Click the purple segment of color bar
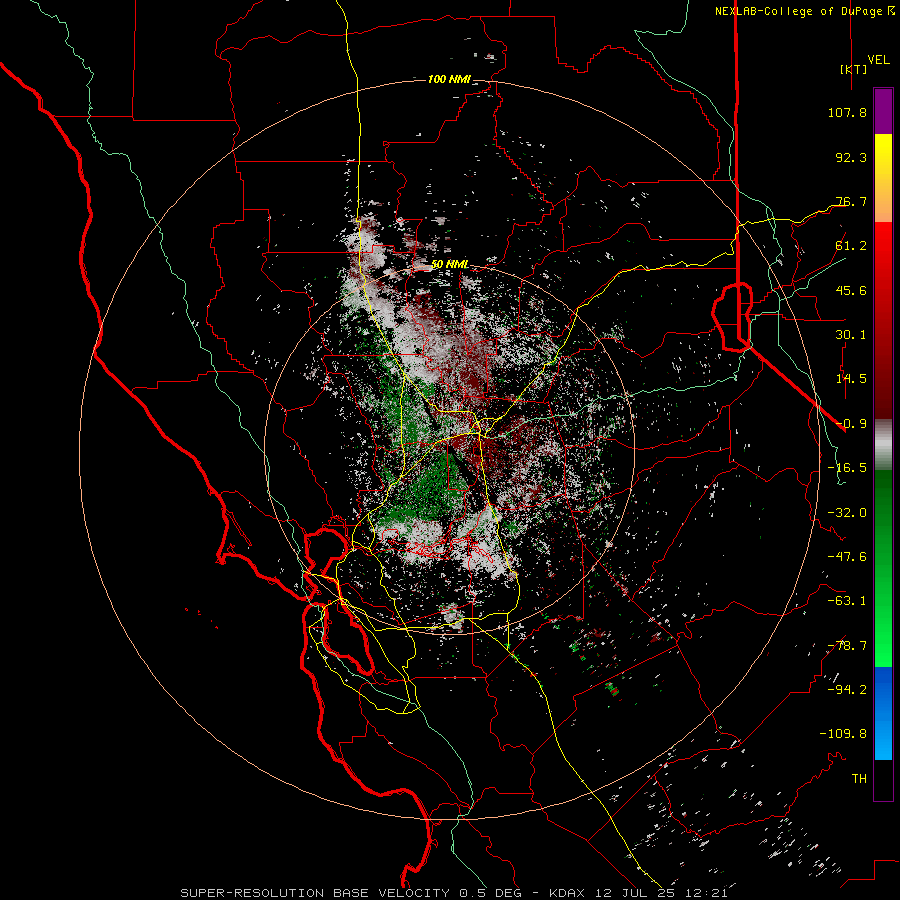 pos(883,111)
